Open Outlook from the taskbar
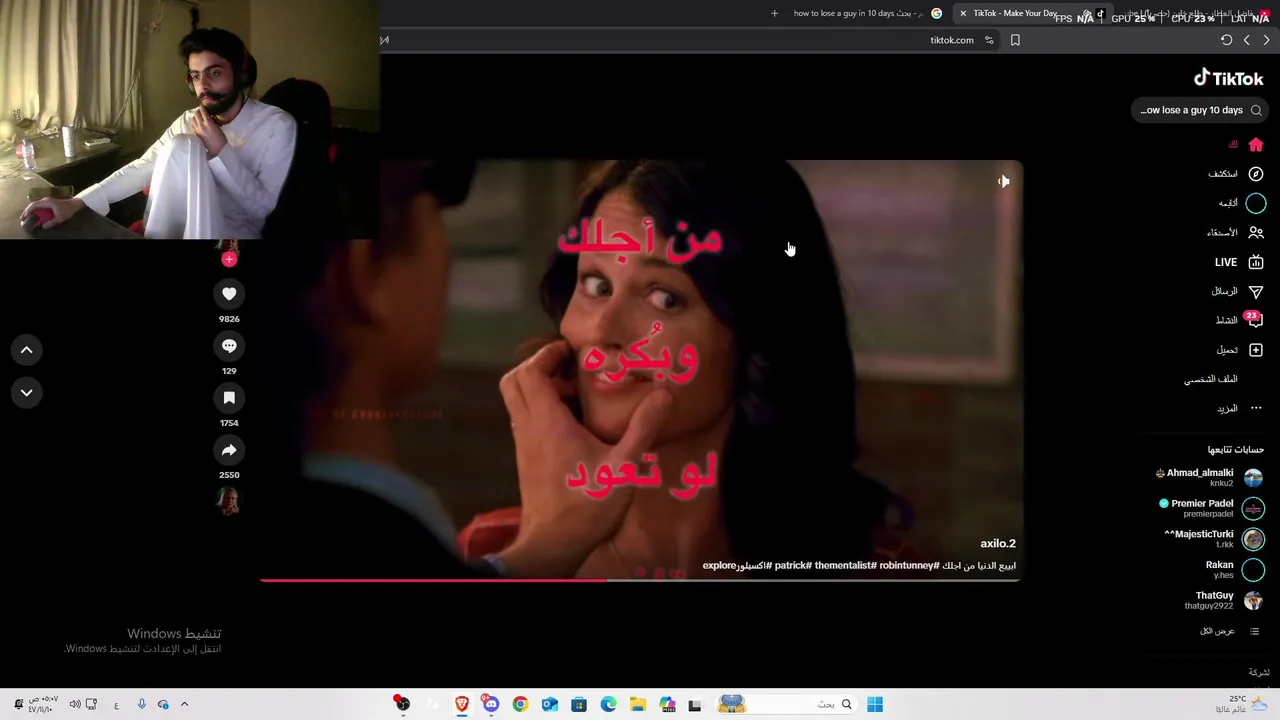 549,704
